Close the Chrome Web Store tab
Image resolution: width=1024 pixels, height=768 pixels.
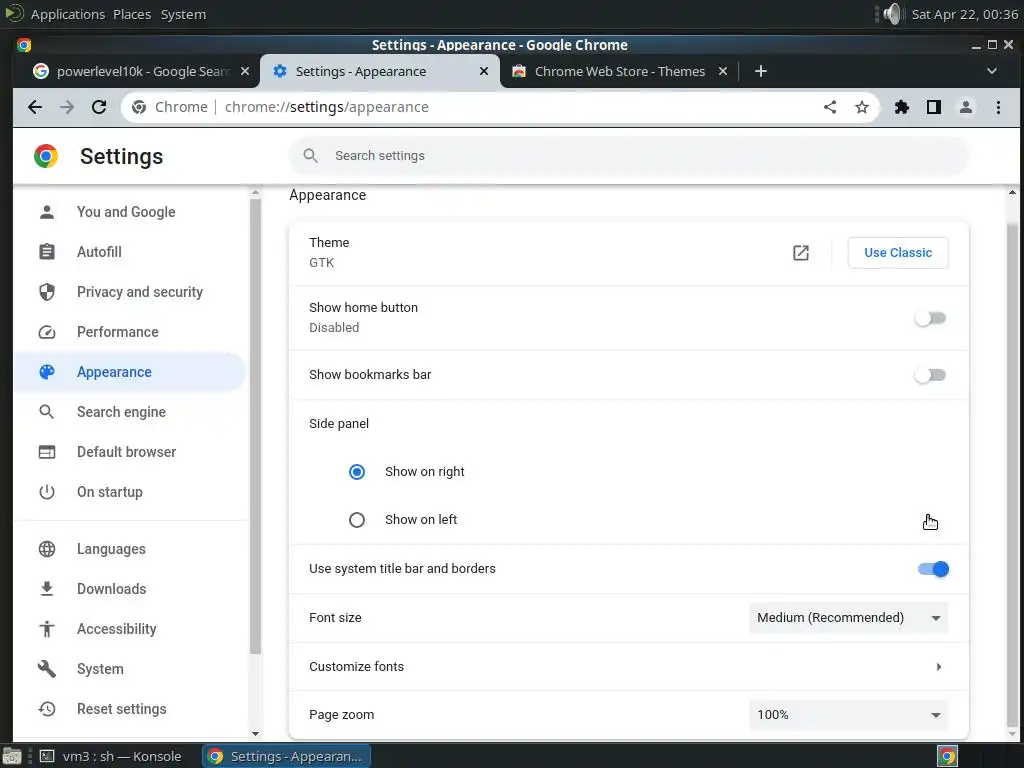(723, 71)
